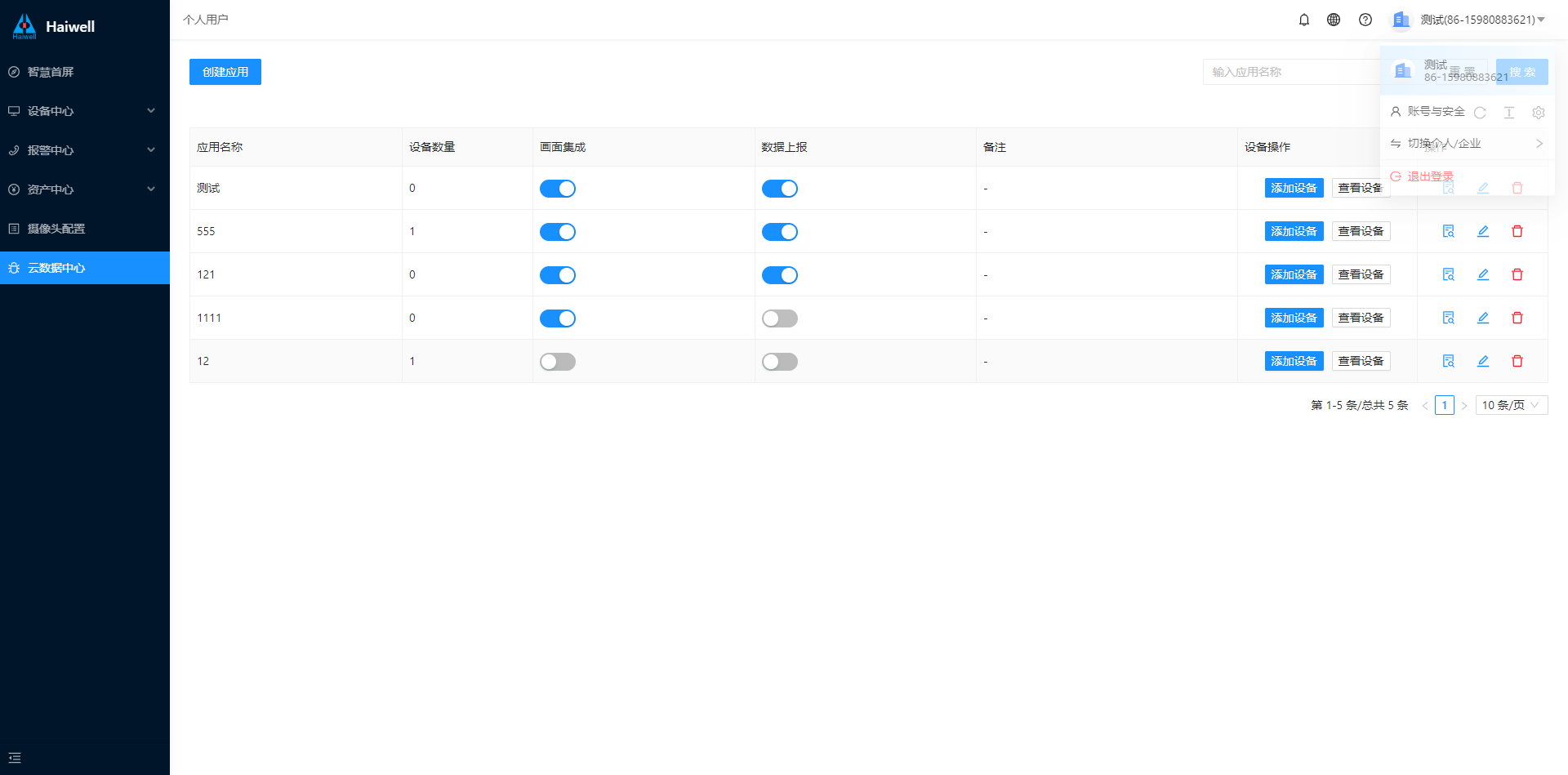Toggle 数据上报 switch for app 测试

(x=780, y=189)
